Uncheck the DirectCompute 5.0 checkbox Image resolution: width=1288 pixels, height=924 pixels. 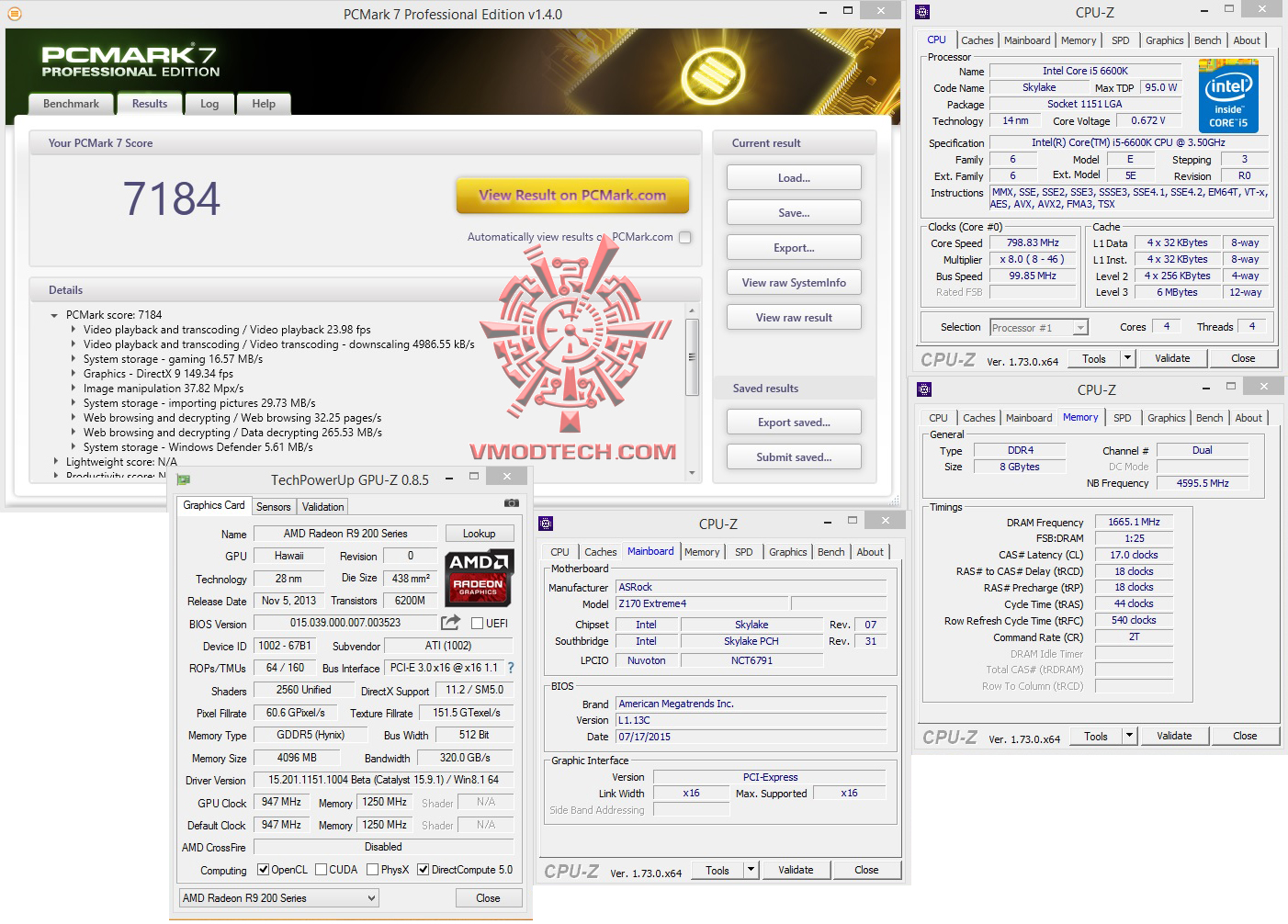423,870
